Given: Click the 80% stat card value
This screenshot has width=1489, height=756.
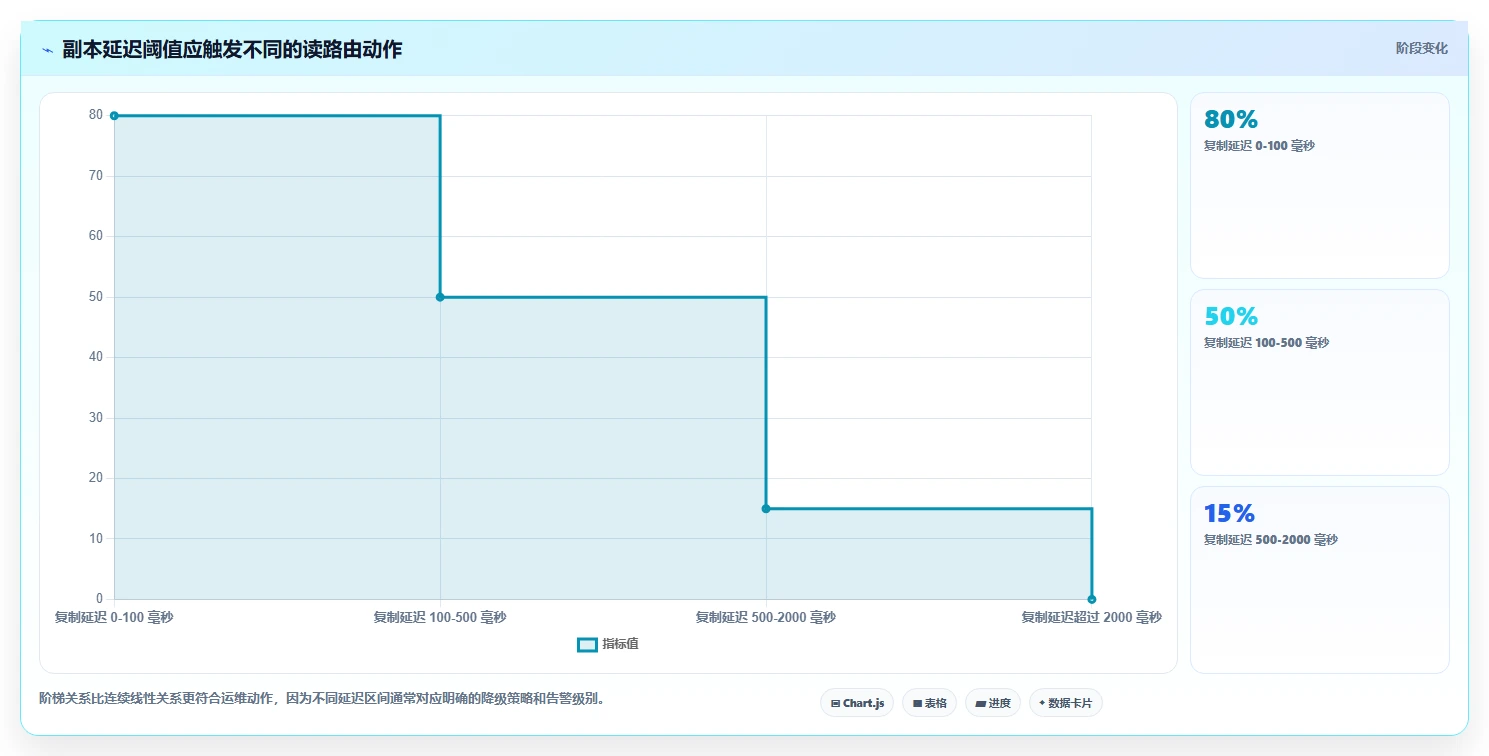Looking at the screenshot, I should click(x=1231, y=119).
